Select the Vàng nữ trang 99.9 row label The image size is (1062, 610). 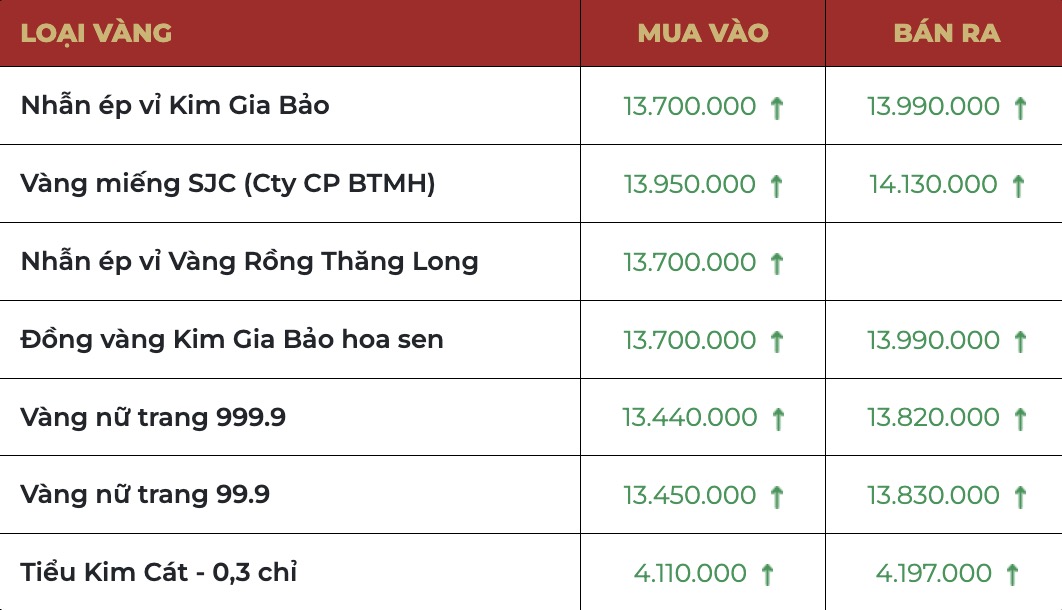(x=145, y=495)
